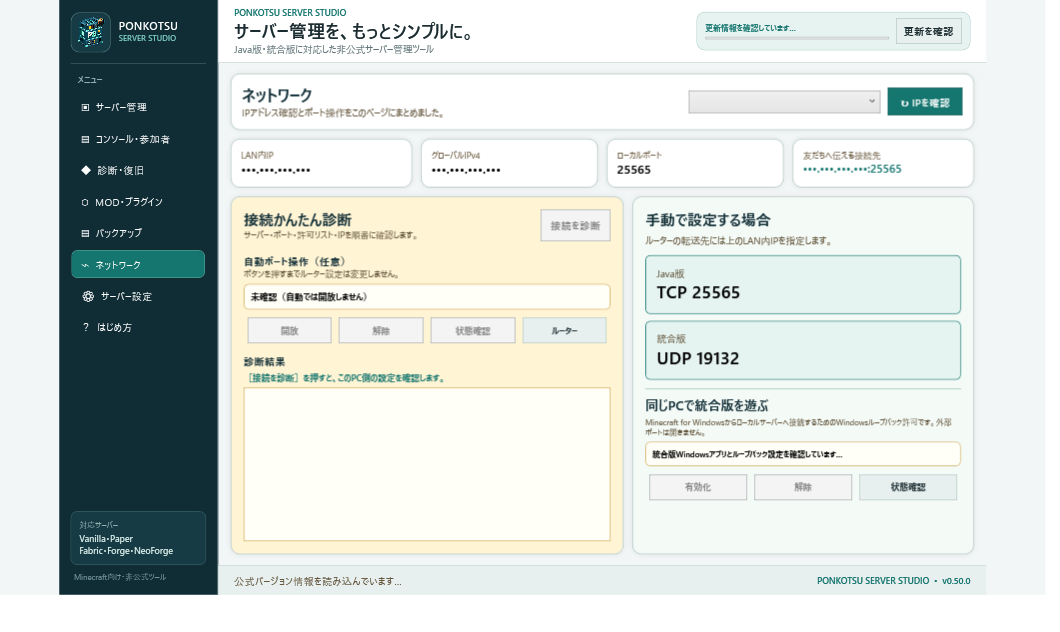Click the Java版 TCP 25565 box
1060x632 pixels.
tap(803, 285)
